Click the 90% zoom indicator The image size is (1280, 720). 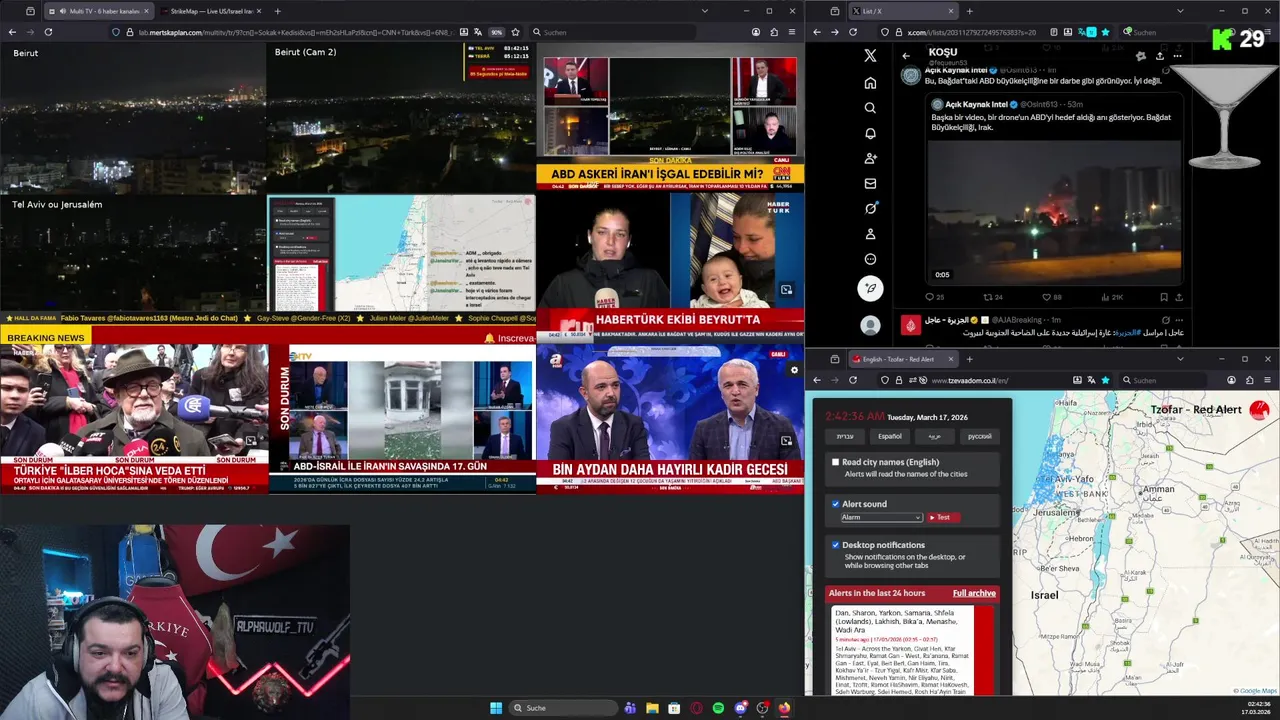[x=496, y=32]
